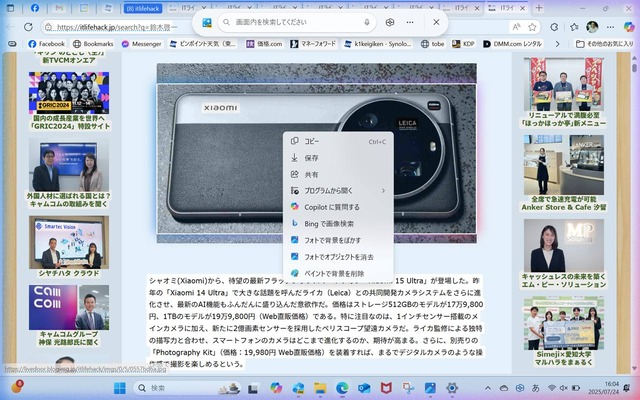
Task: Choose 保存 in the context menu
Action: [x=338, y=158]
